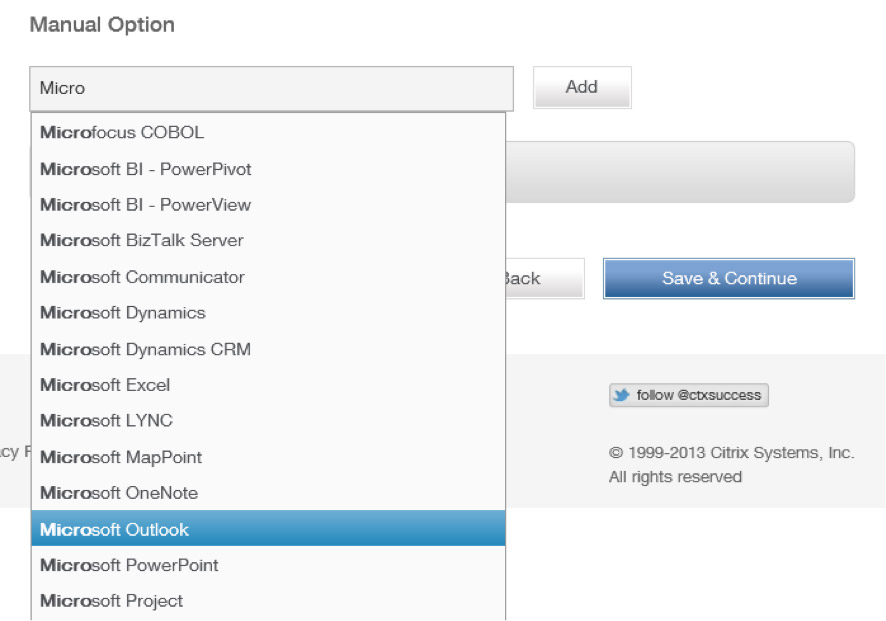Choose Microsoft OneNote from suggestions
Screen dimensions: 886x621
coord(268,493)
